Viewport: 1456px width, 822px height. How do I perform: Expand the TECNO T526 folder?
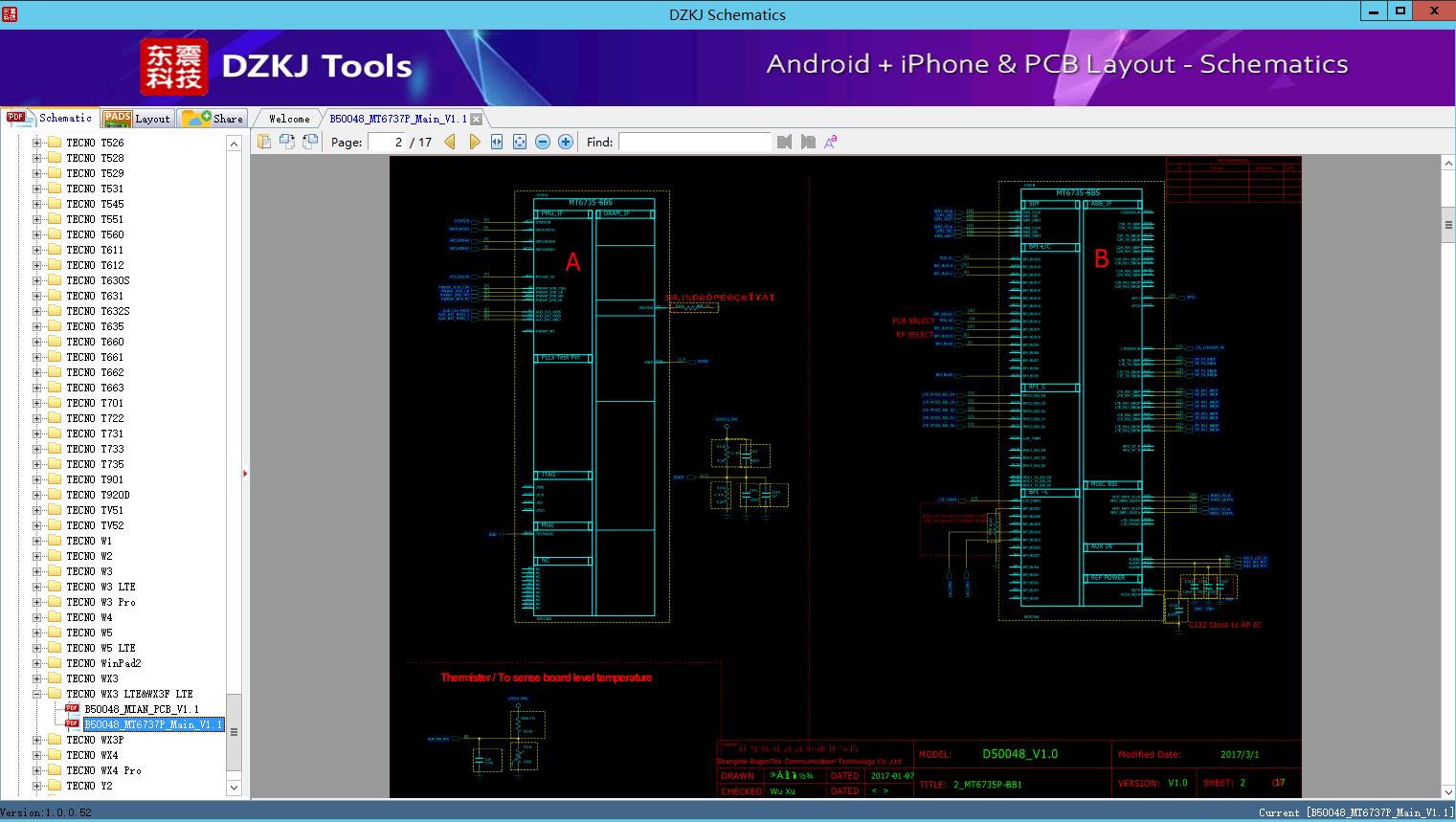click(x=37, y=143)
